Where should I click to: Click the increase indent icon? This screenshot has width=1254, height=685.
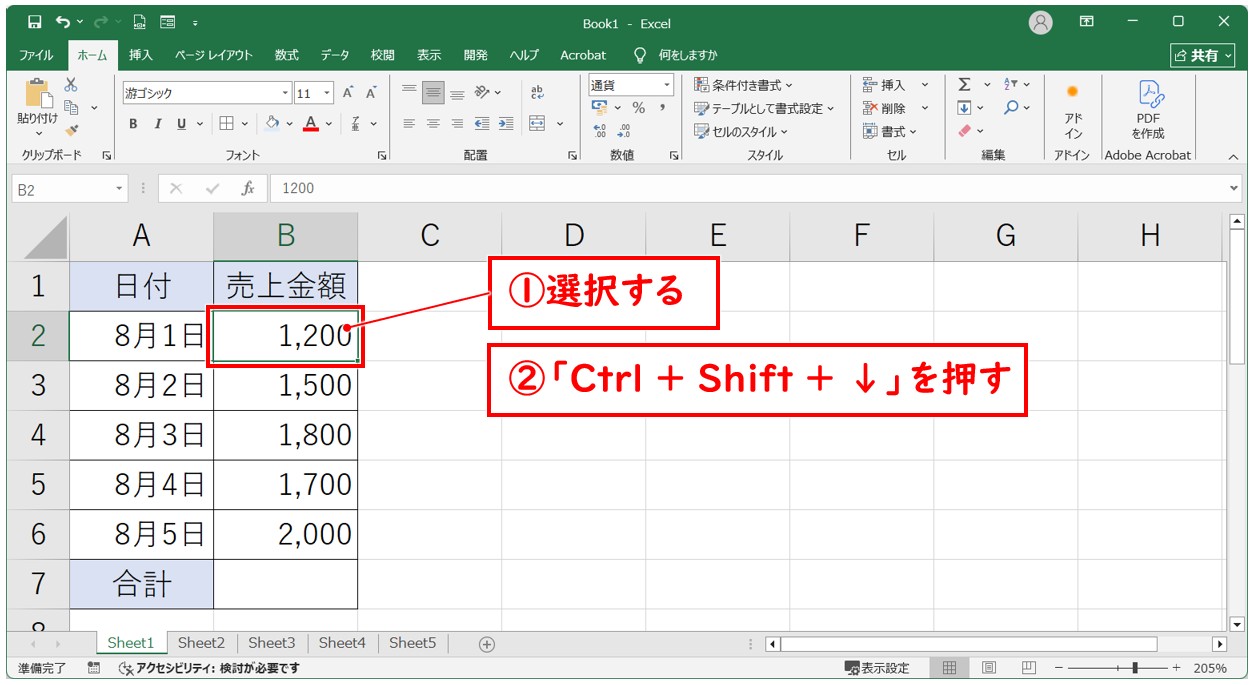[506, 124]
